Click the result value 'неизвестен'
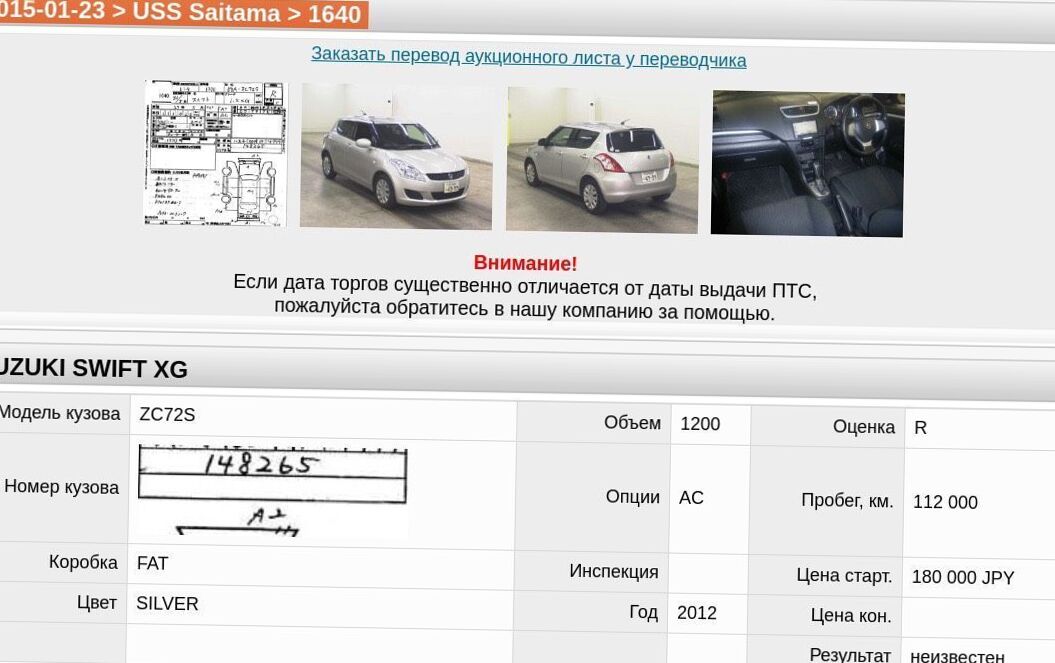The width and height of the screenshot is (1055, 663). pos(957,656)
